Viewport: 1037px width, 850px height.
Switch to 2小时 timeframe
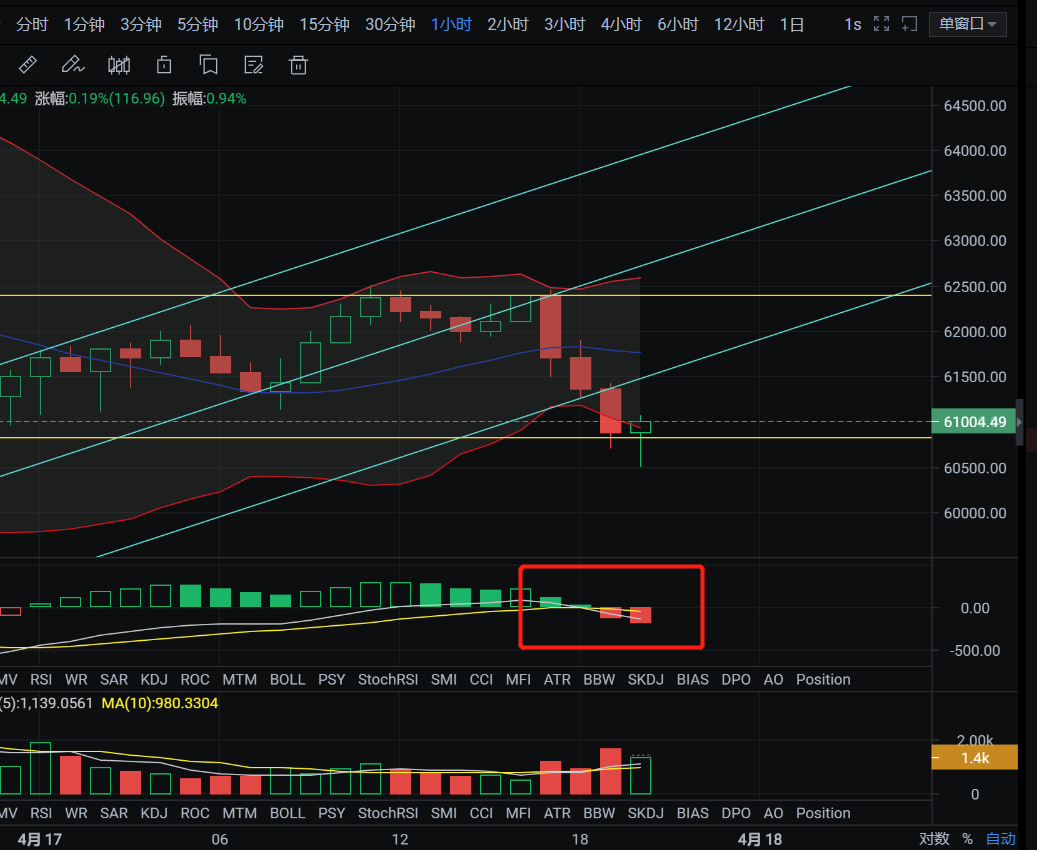click(508, 24)
